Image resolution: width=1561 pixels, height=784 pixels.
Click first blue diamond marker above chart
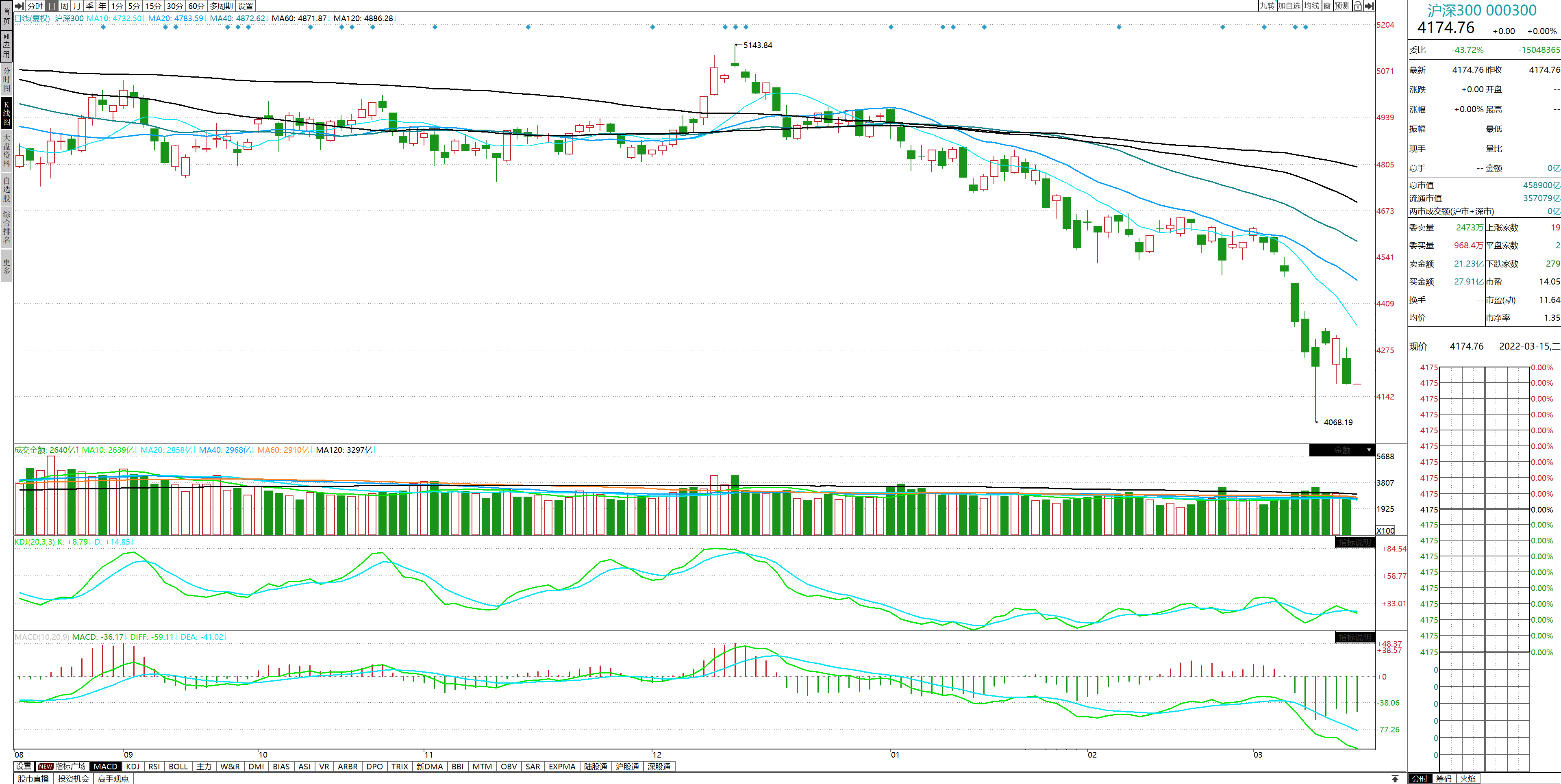pos(103,27)
